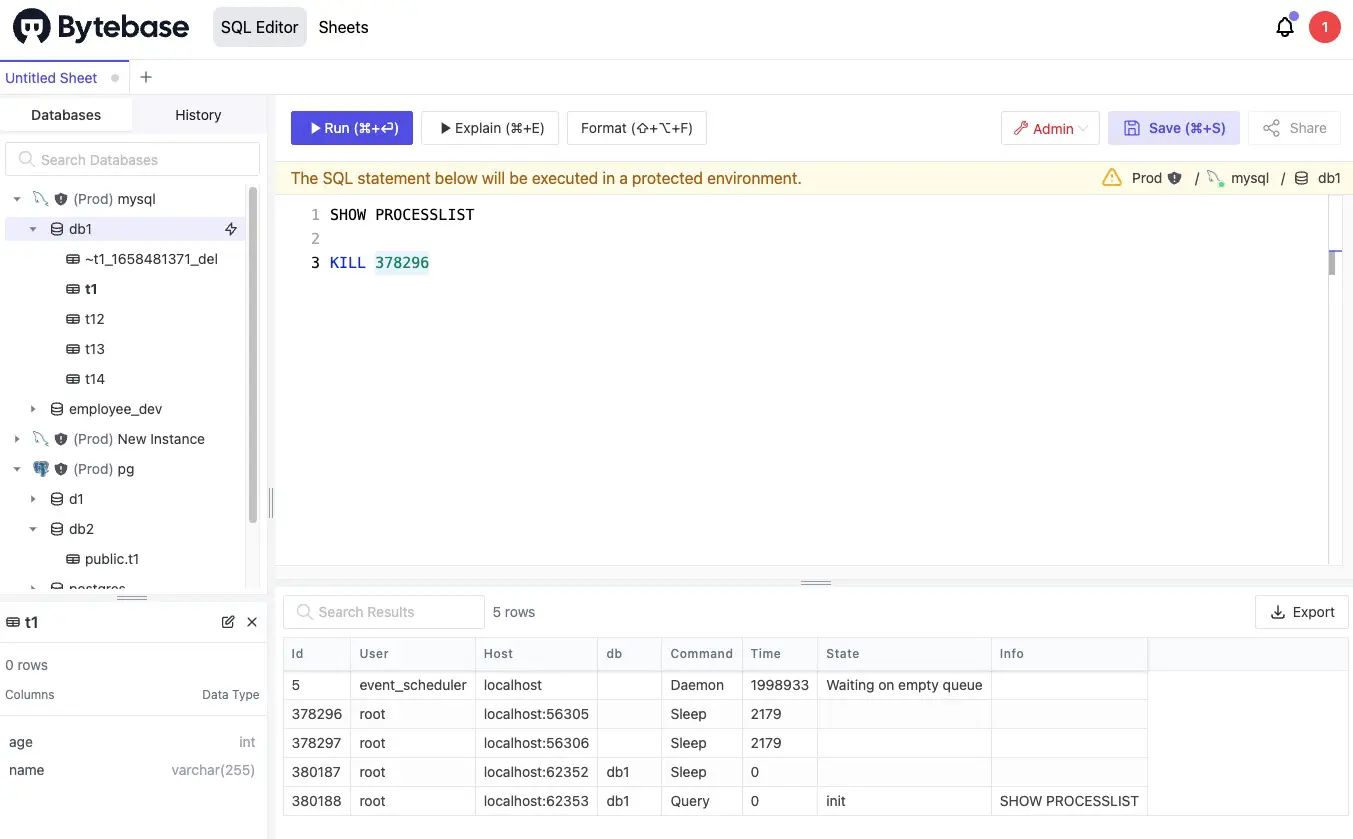Expand the employee_dev database
Image resolution: width=1353 pixels, height=839 pixels.
(33, 409)
